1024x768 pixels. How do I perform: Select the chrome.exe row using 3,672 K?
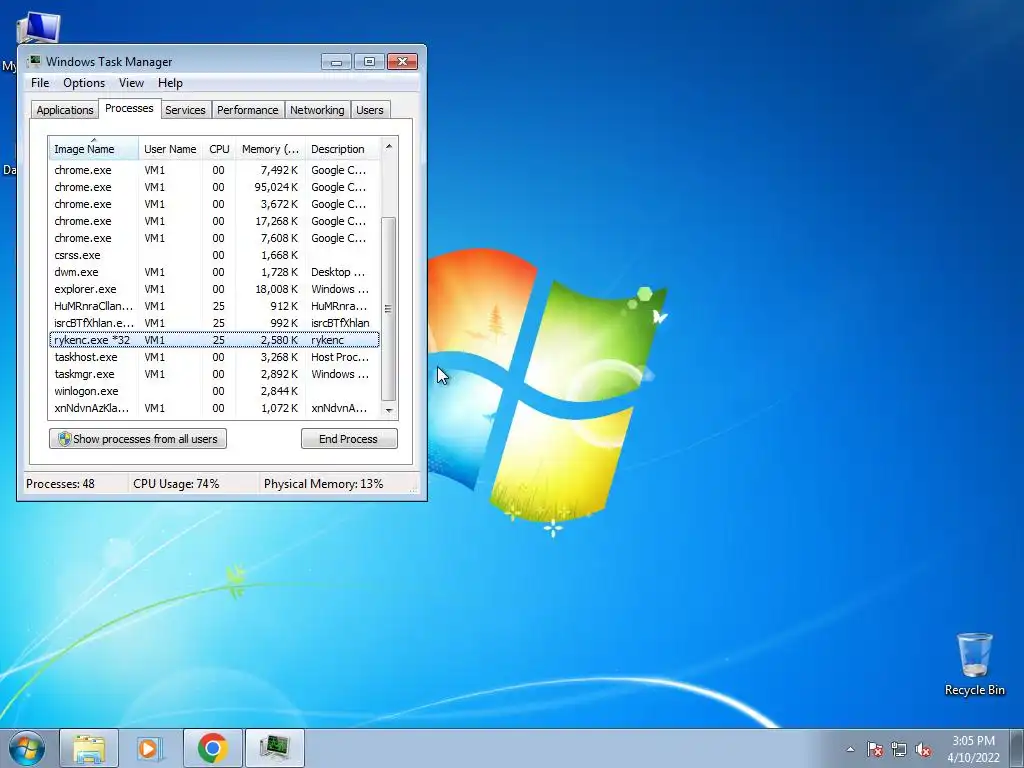tap(214, 204)
